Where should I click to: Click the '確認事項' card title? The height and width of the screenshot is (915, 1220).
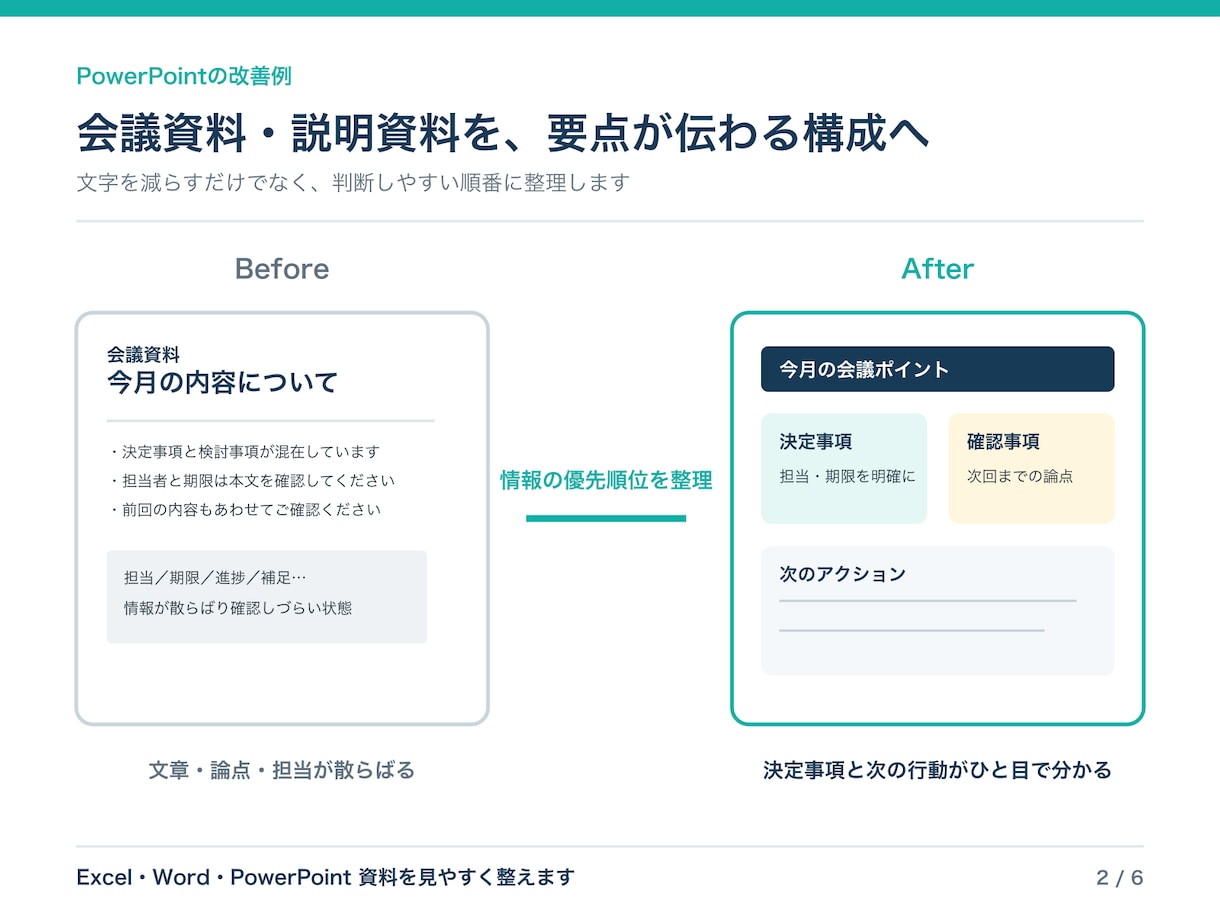[x=1003, y=442]
